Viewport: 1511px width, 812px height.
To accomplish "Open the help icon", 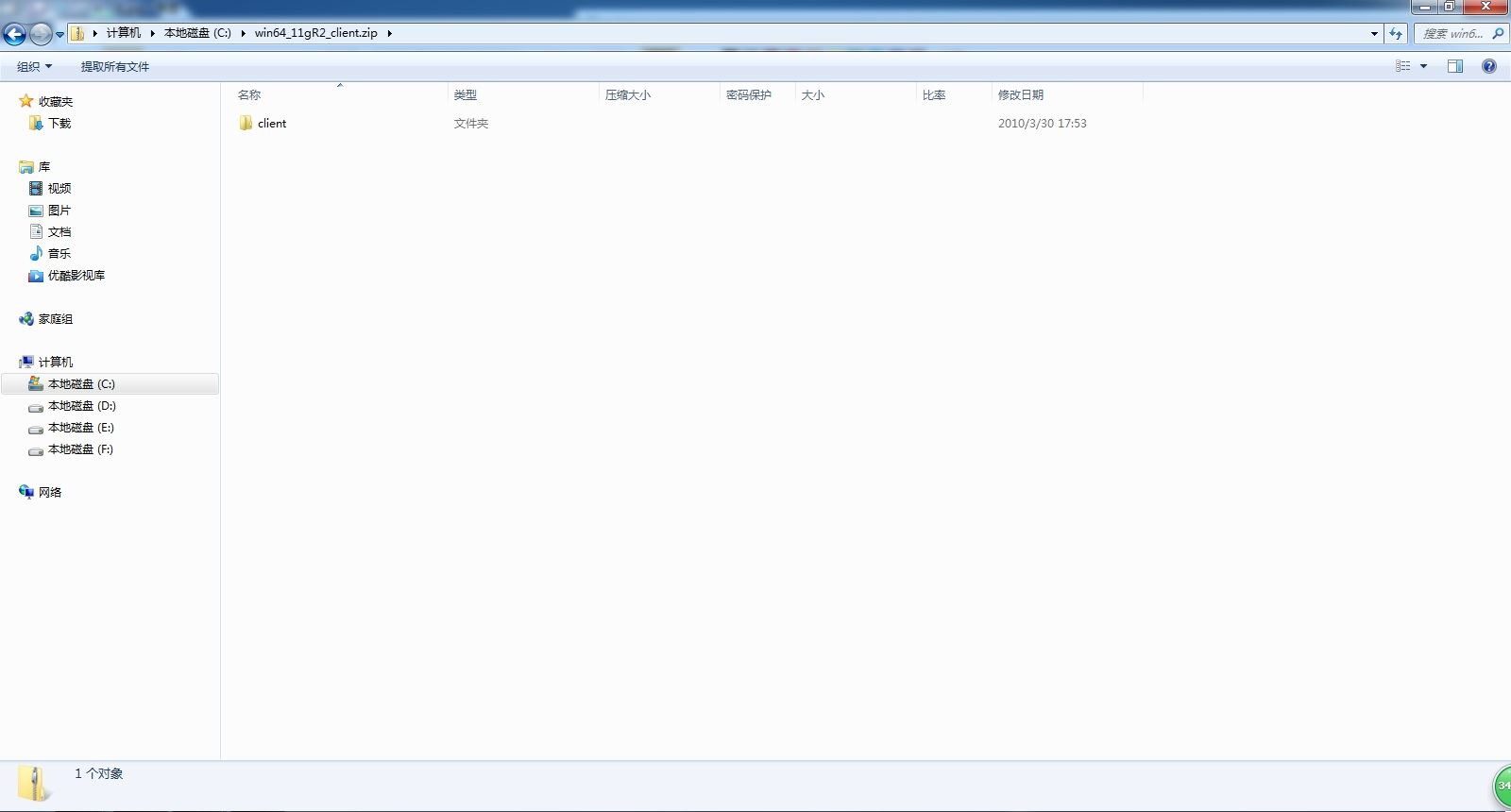I will tap(1489, 66).
